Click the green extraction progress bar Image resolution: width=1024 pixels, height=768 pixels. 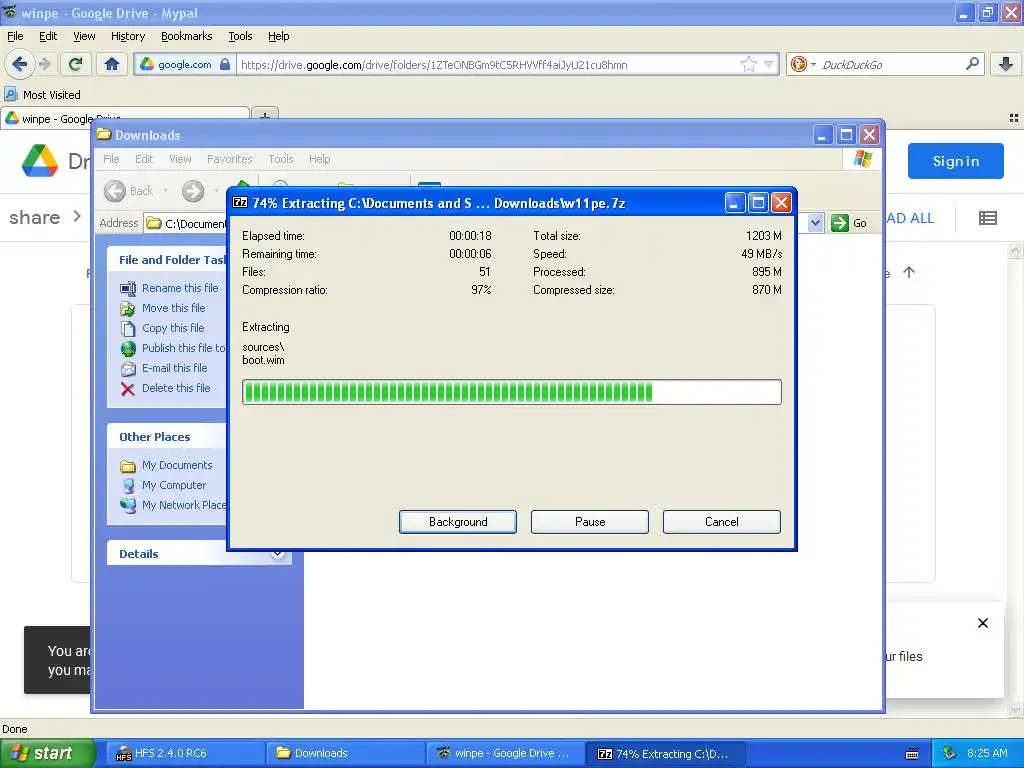511,392
